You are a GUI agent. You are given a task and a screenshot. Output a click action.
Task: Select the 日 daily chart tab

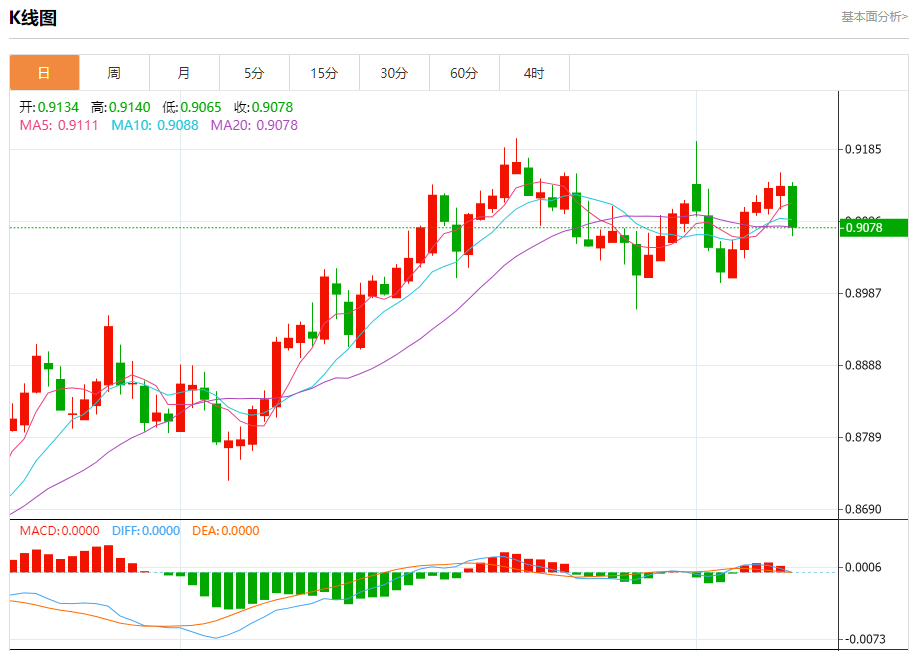(44, 73)
